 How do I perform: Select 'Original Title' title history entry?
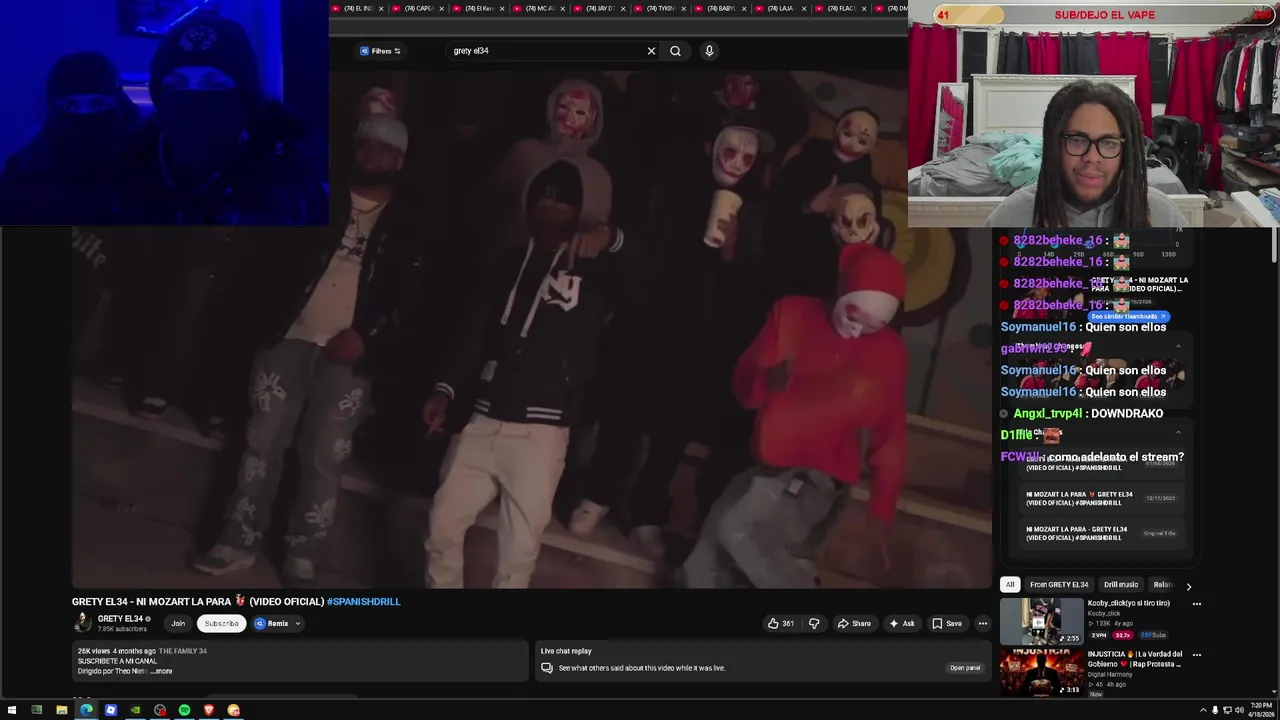tap(1101, 533)
